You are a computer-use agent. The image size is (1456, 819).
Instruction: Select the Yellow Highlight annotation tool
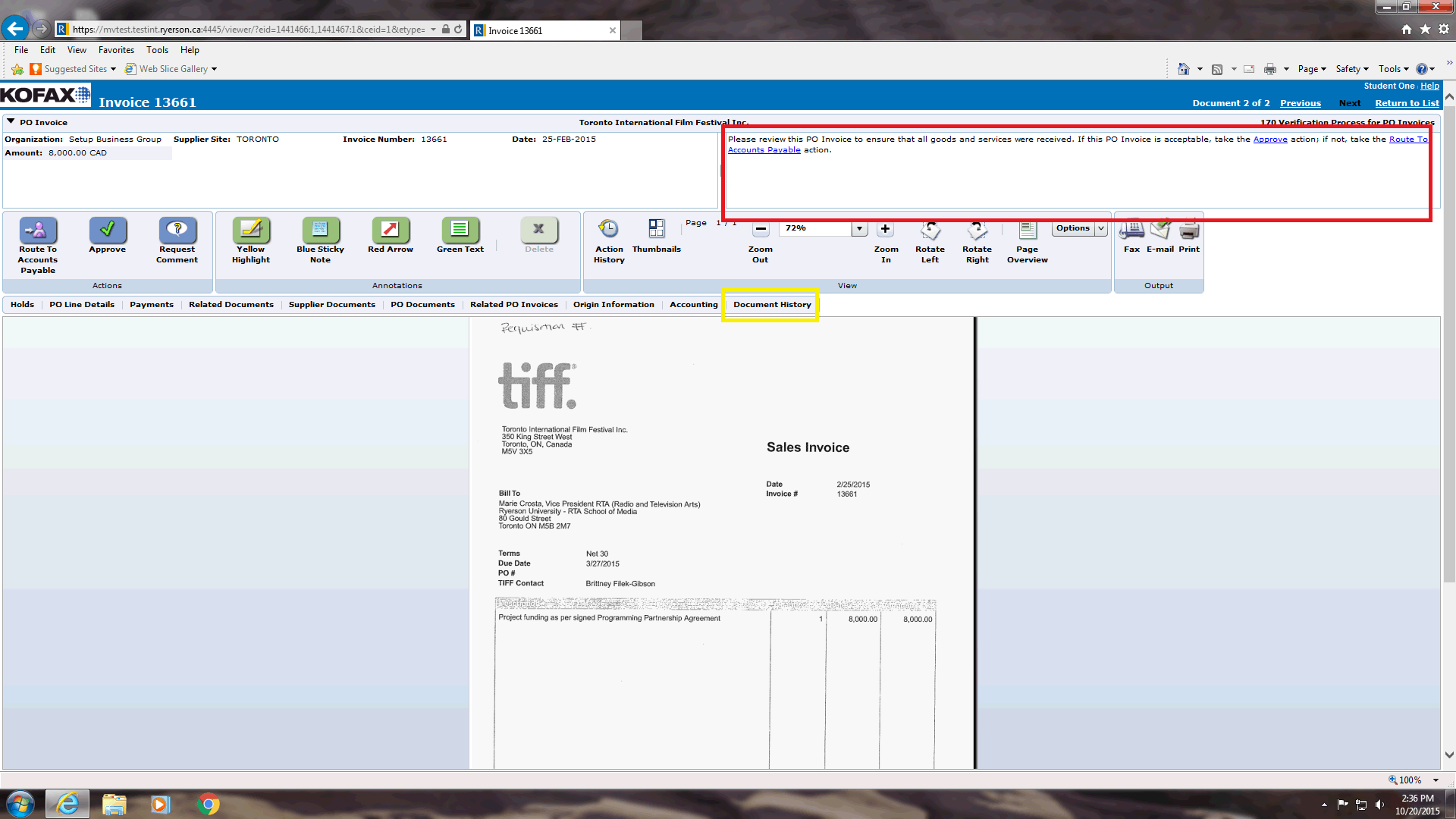[251, 230]
